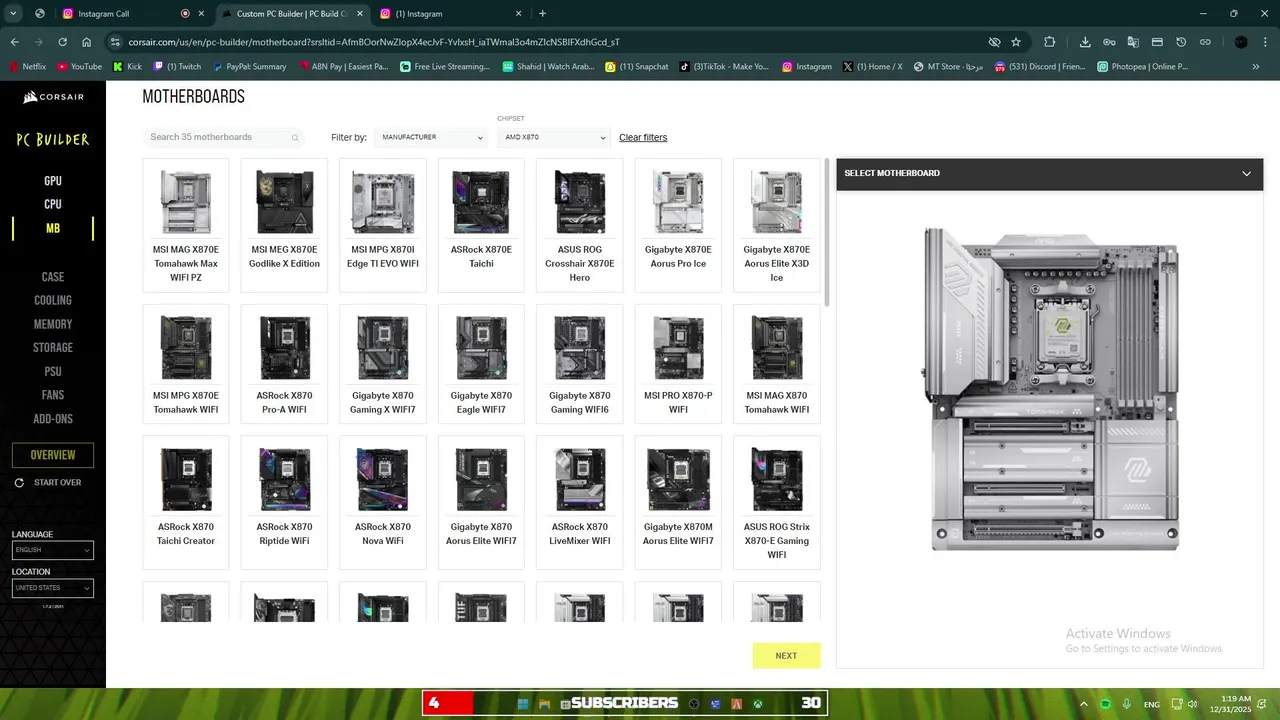1280x720 pixels.
Task: Open the browser profile avatar
Action: (x=1241, y=42)
